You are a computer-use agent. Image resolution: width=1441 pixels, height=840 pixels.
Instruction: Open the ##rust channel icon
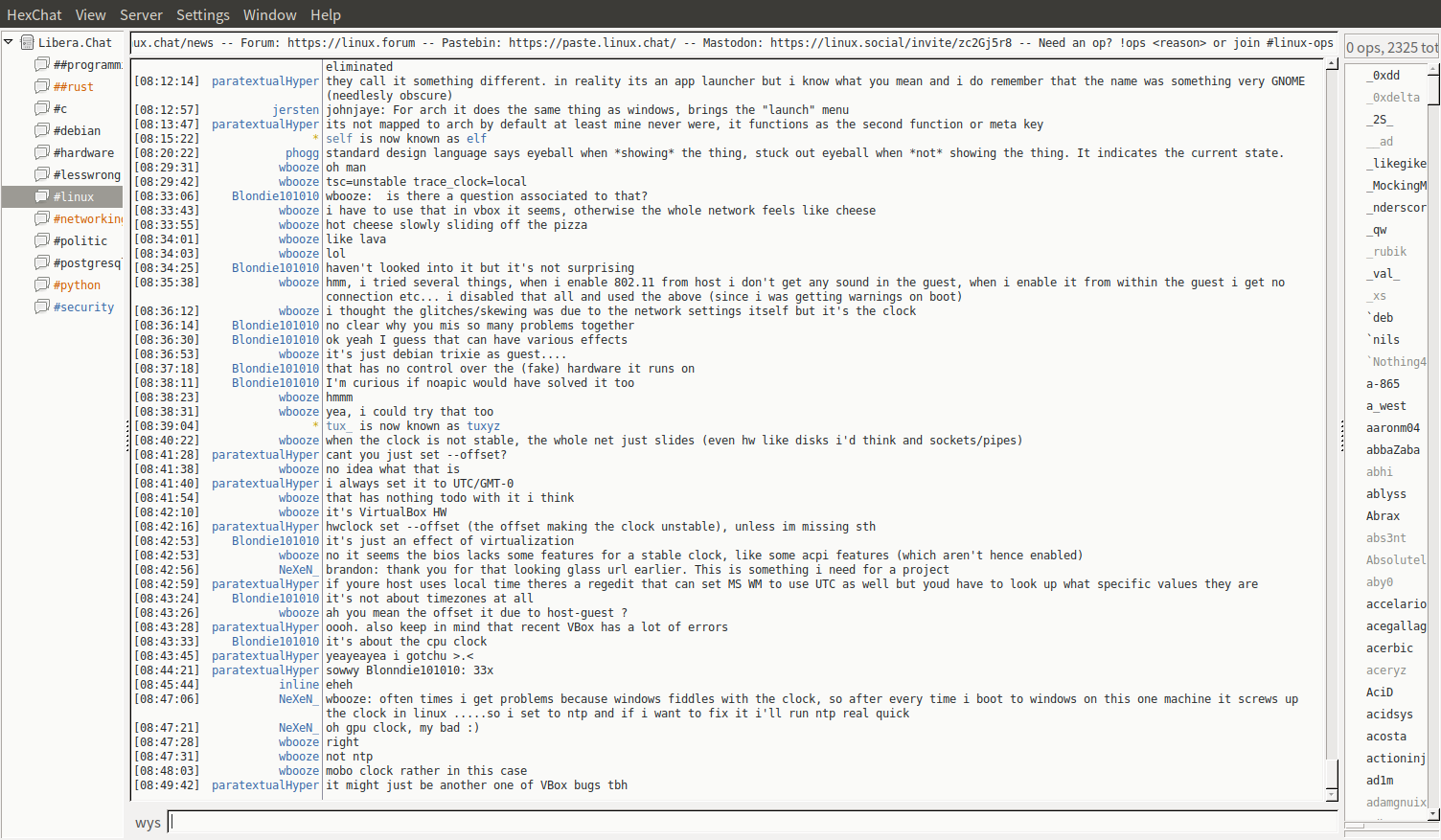pos(42,86)
